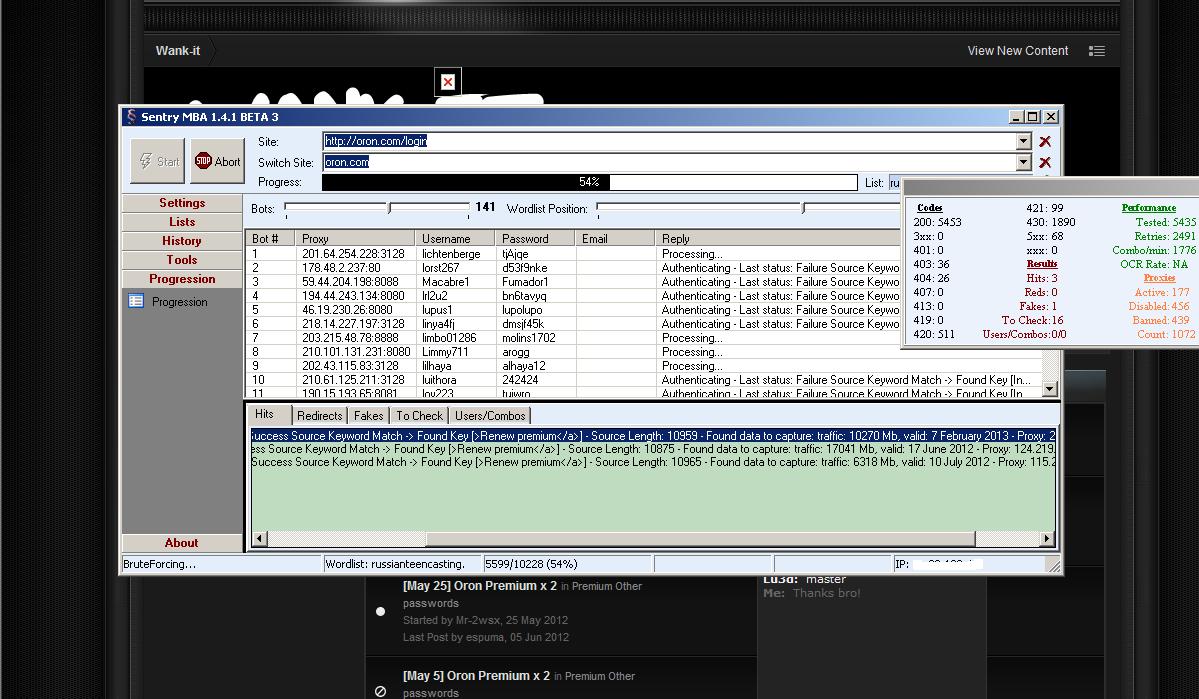Sort by the Username column header
This screenshot has height=699, width=1199.
click(x=455, y=239)
